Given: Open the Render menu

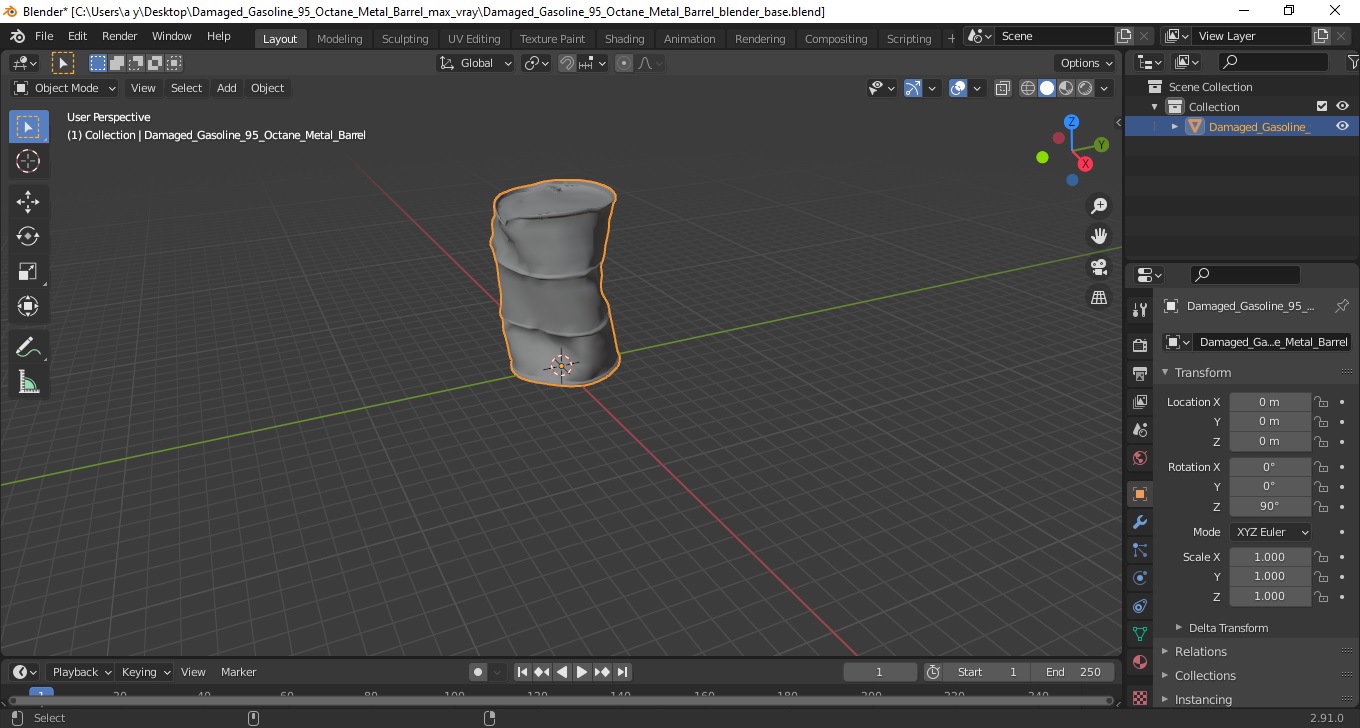Looking at the screenshot, I should pyautogui.click(x=120, y=36).
